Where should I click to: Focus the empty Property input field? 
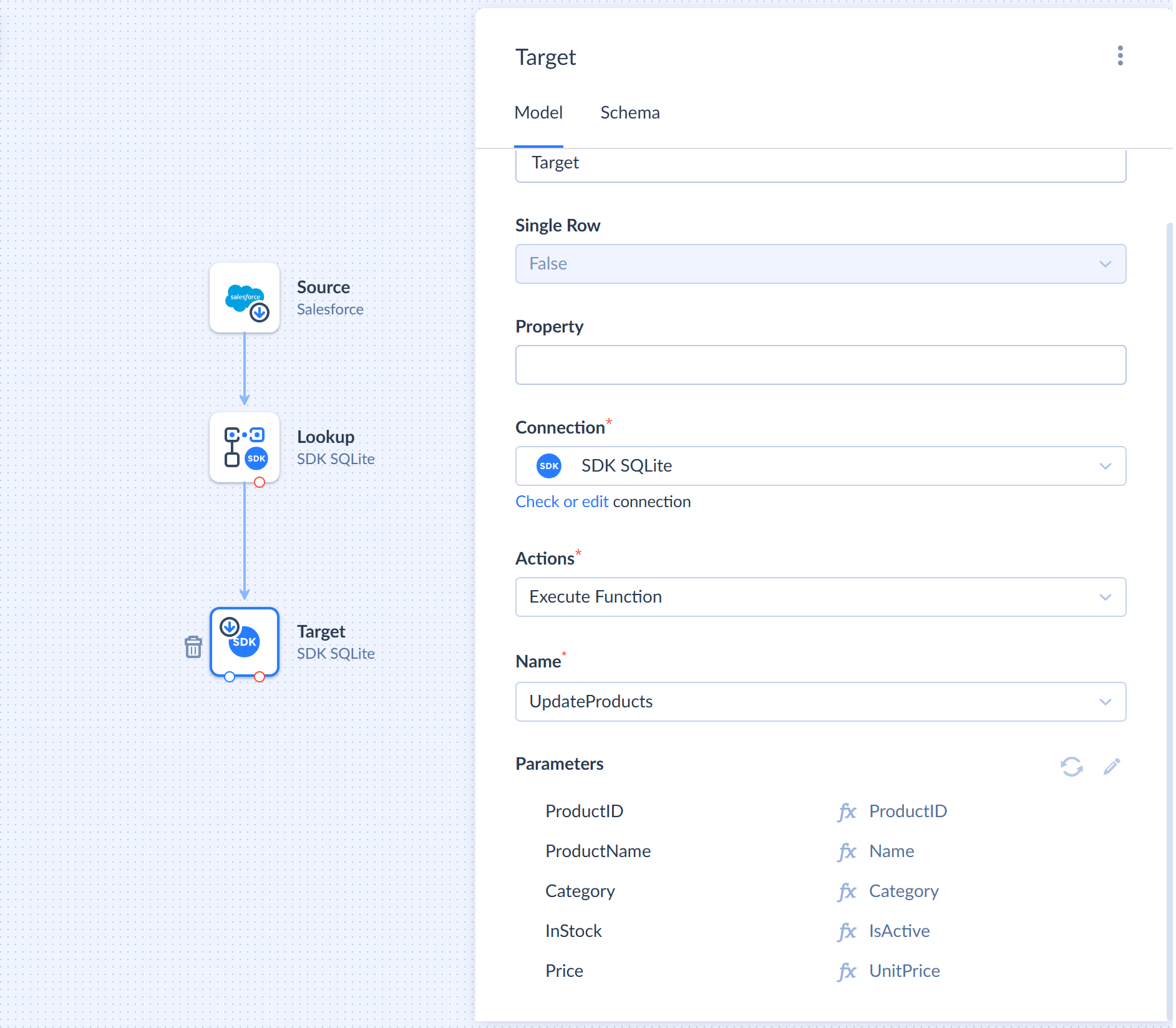(820, 365)
